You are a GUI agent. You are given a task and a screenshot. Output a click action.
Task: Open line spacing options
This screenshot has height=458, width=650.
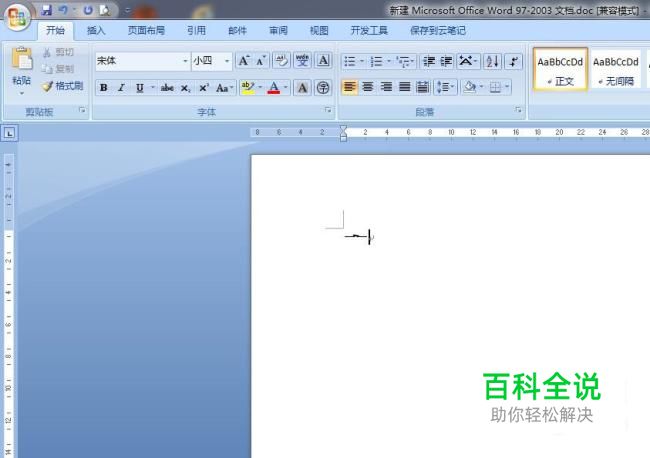[445, 87]
